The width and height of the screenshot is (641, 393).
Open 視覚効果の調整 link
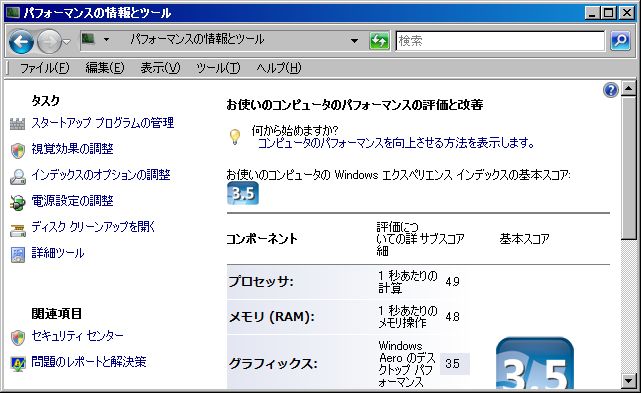(x=72, y=148)
